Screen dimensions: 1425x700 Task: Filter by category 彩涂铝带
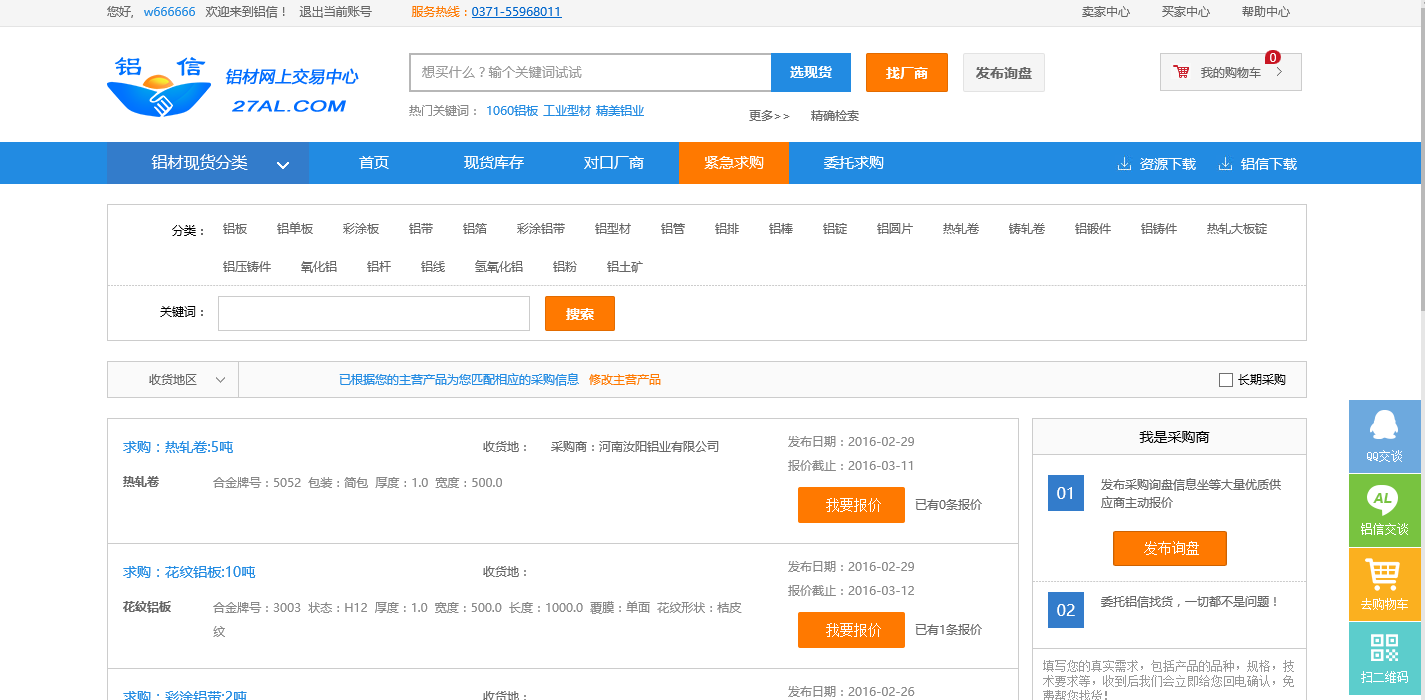tap(541, 229)
